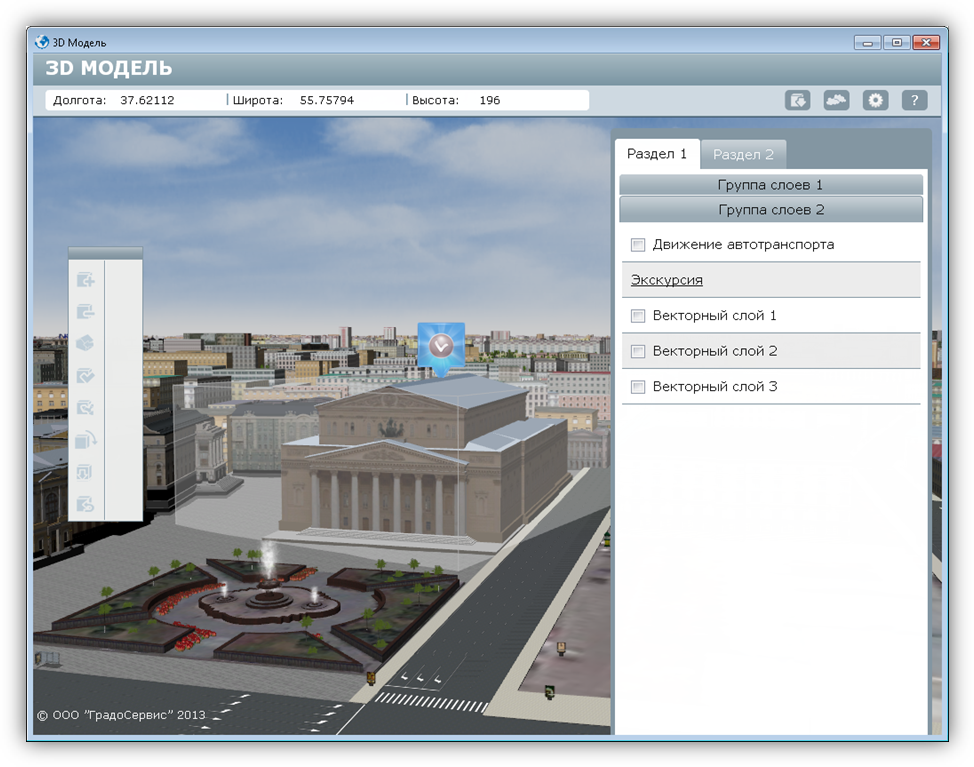Open settings via the gear icon
The image size is (974, 767).
tap(875, 100)
